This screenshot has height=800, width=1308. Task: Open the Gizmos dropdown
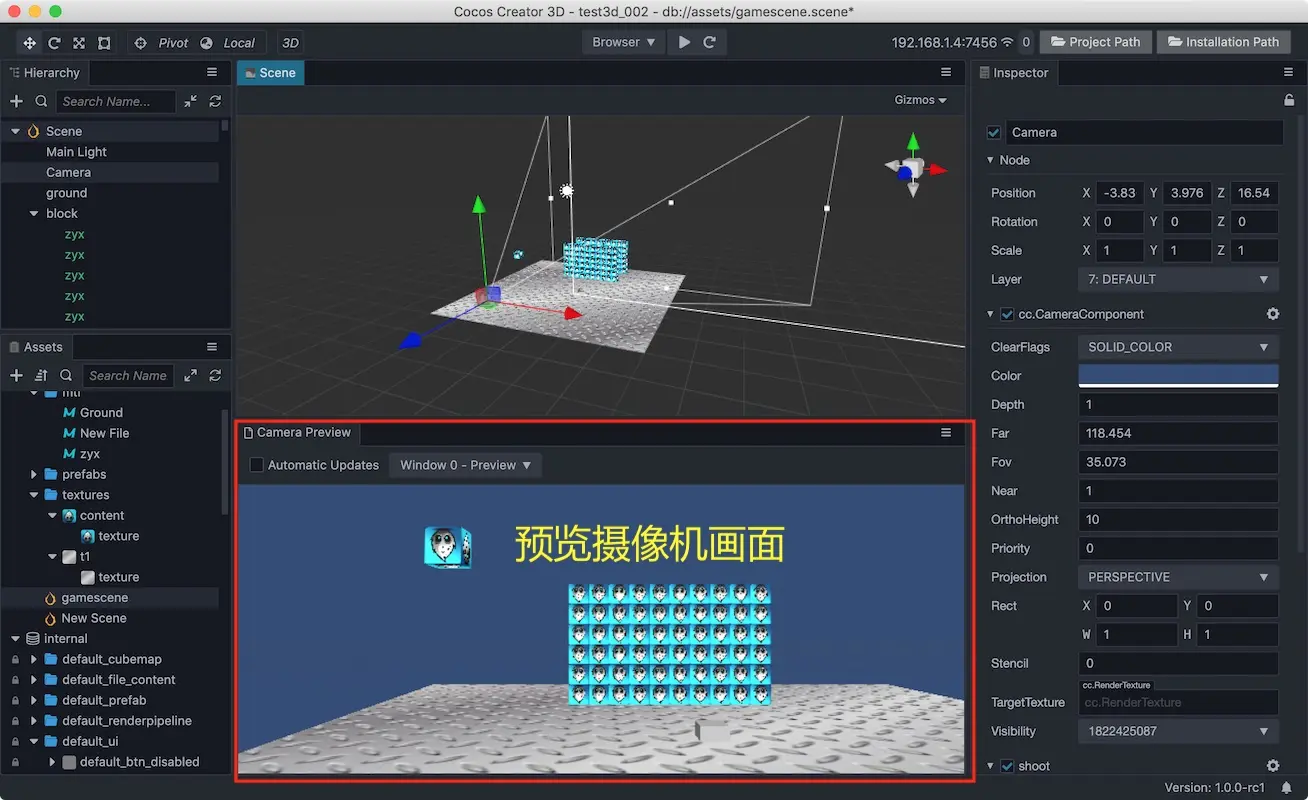[x=920, y=100]
